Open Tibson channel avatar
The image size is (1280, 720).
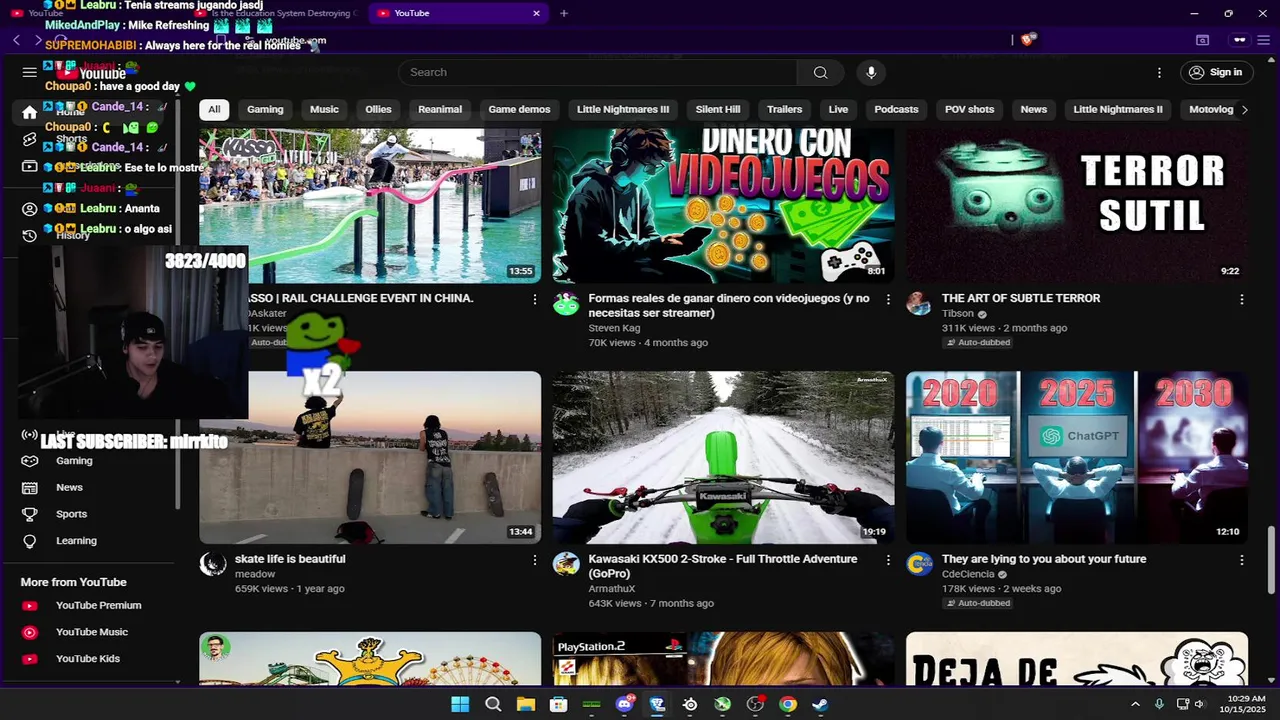pos(919,304)
